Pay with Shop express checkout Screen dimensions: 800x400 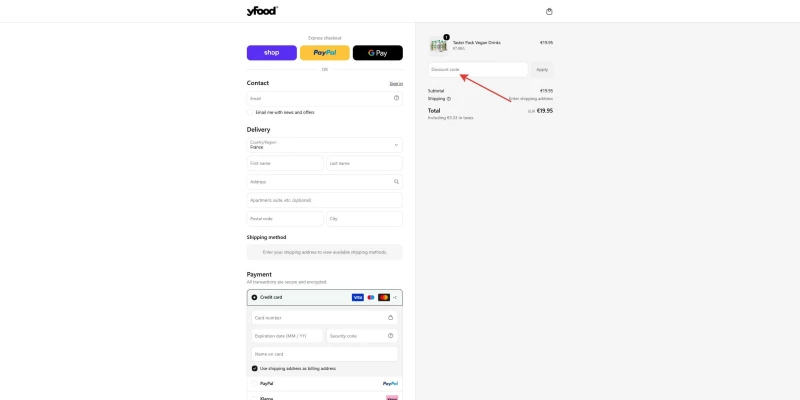click(271, 53)
